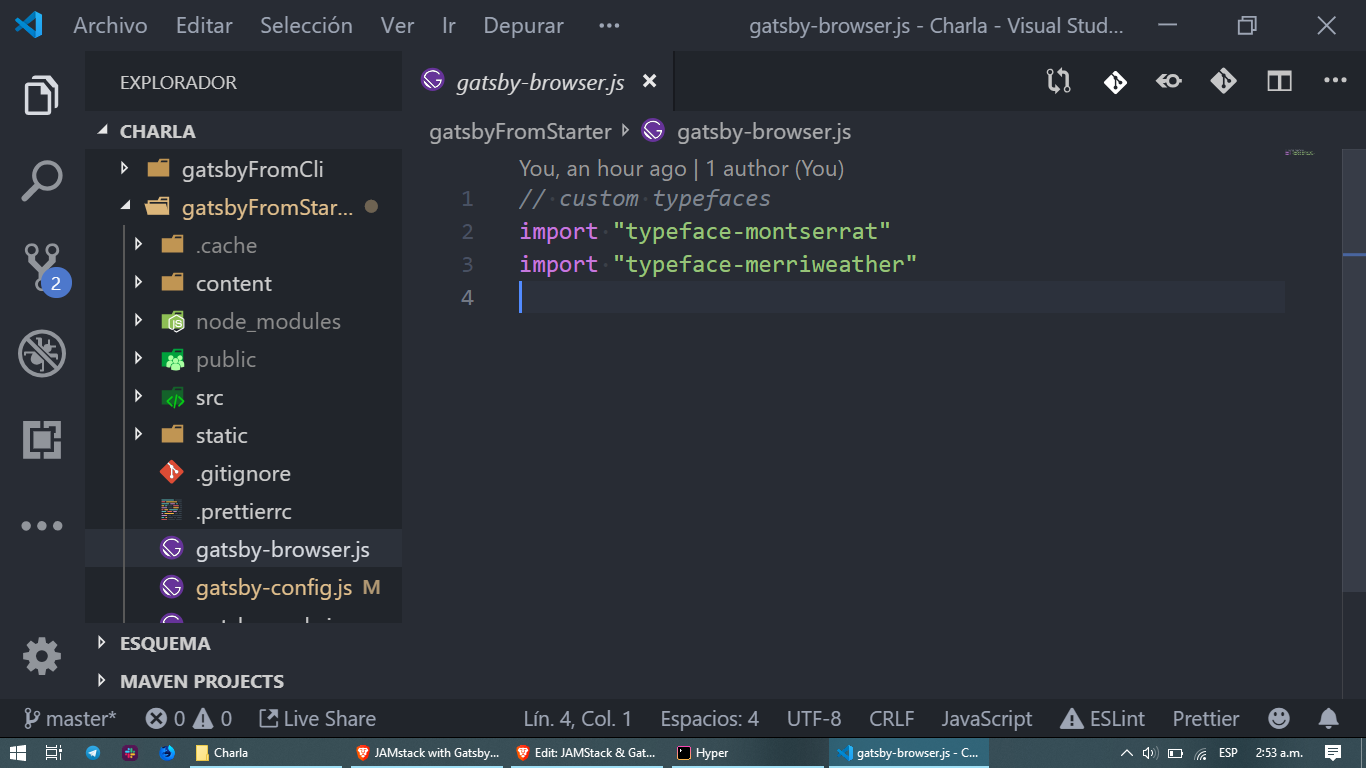Click Prettier in the status bar

(x=1206, y=718)
